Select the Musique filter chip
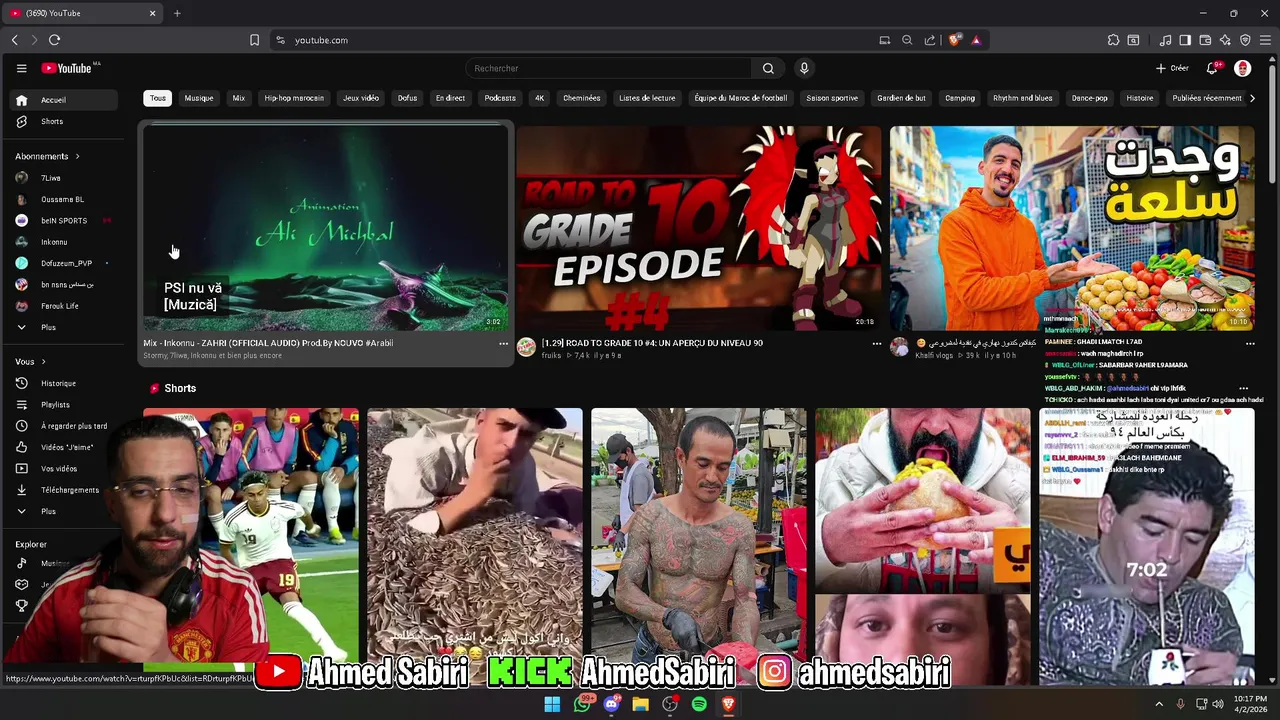 (199, 98)
